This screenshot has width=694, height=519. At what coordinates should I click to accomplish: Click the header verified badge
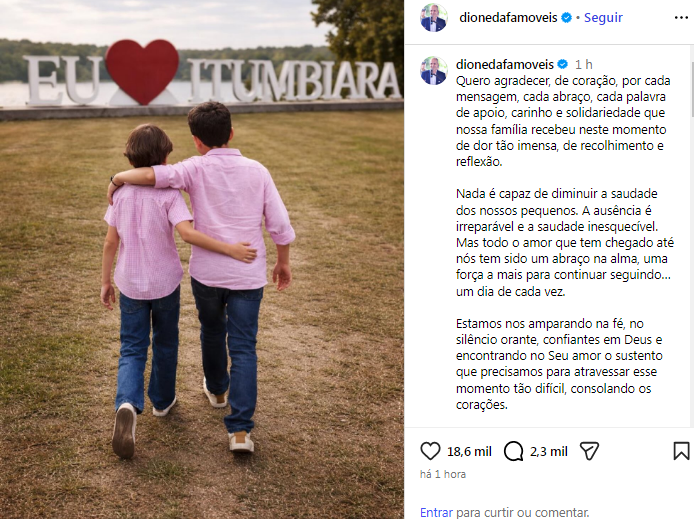(566, 18)
